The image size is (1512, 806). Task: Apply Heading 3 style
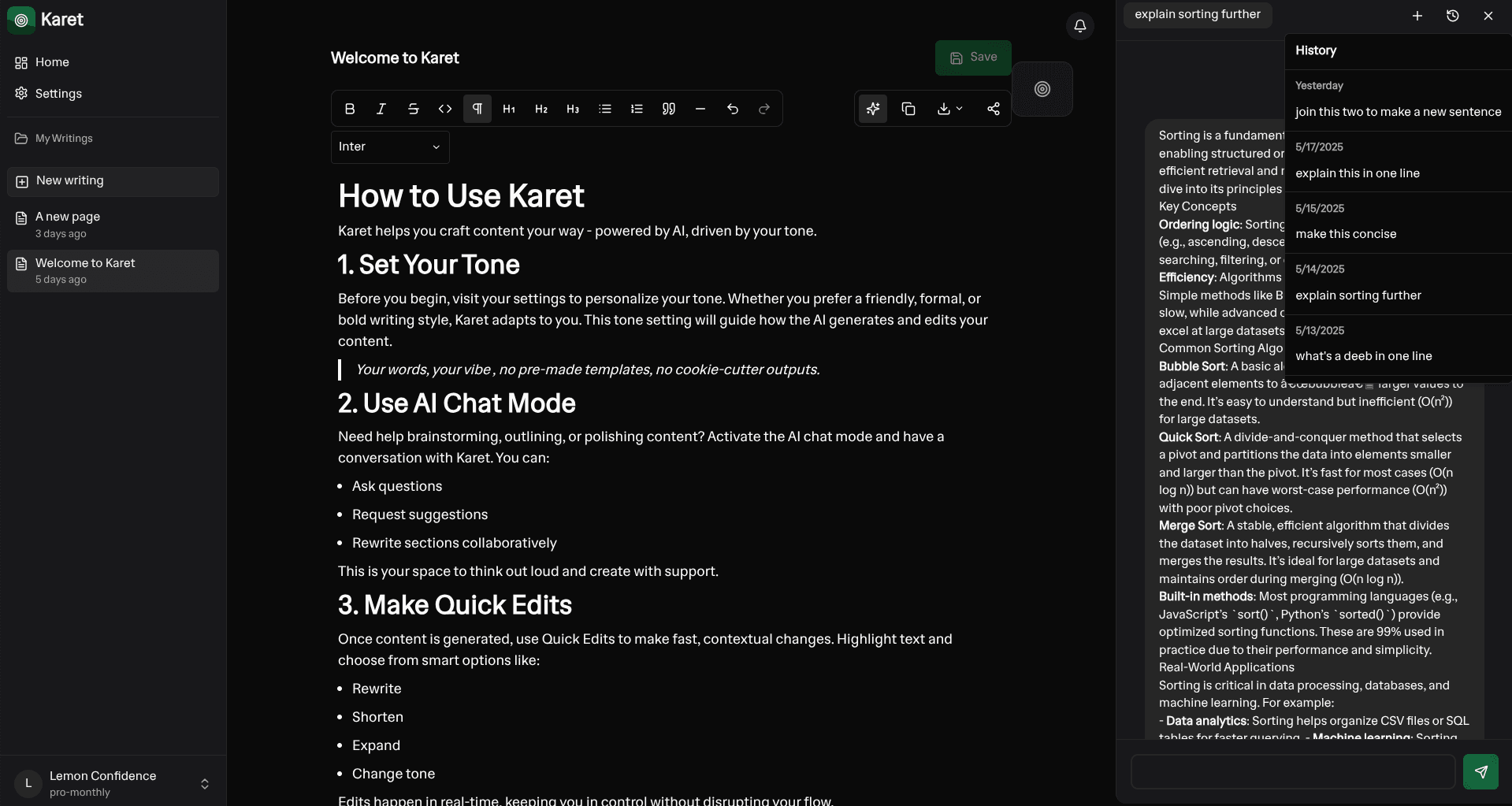click(x=573, y=109)
